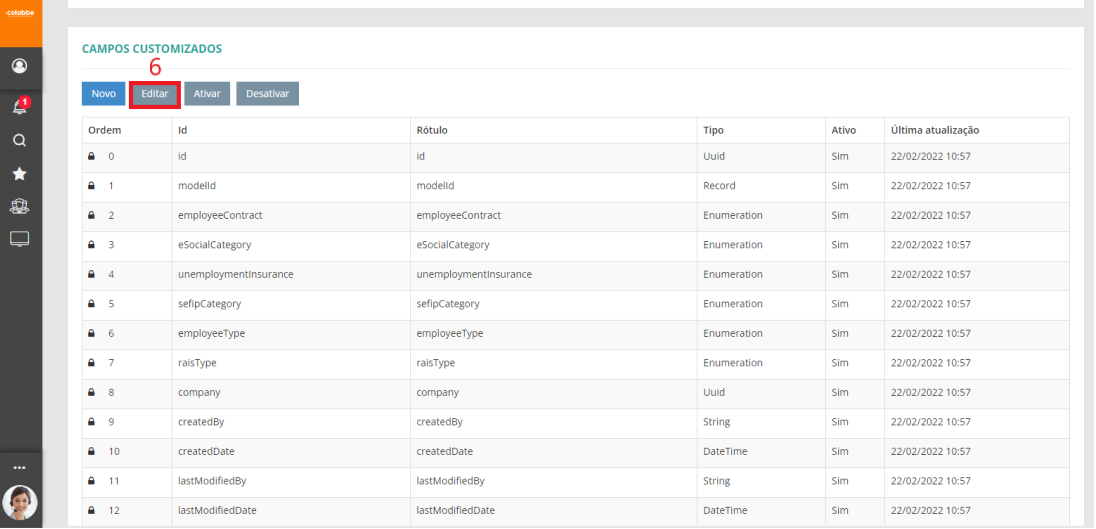Open the three-dots more menu in sidebar
1096x529 pixels.
click(20, 468)
